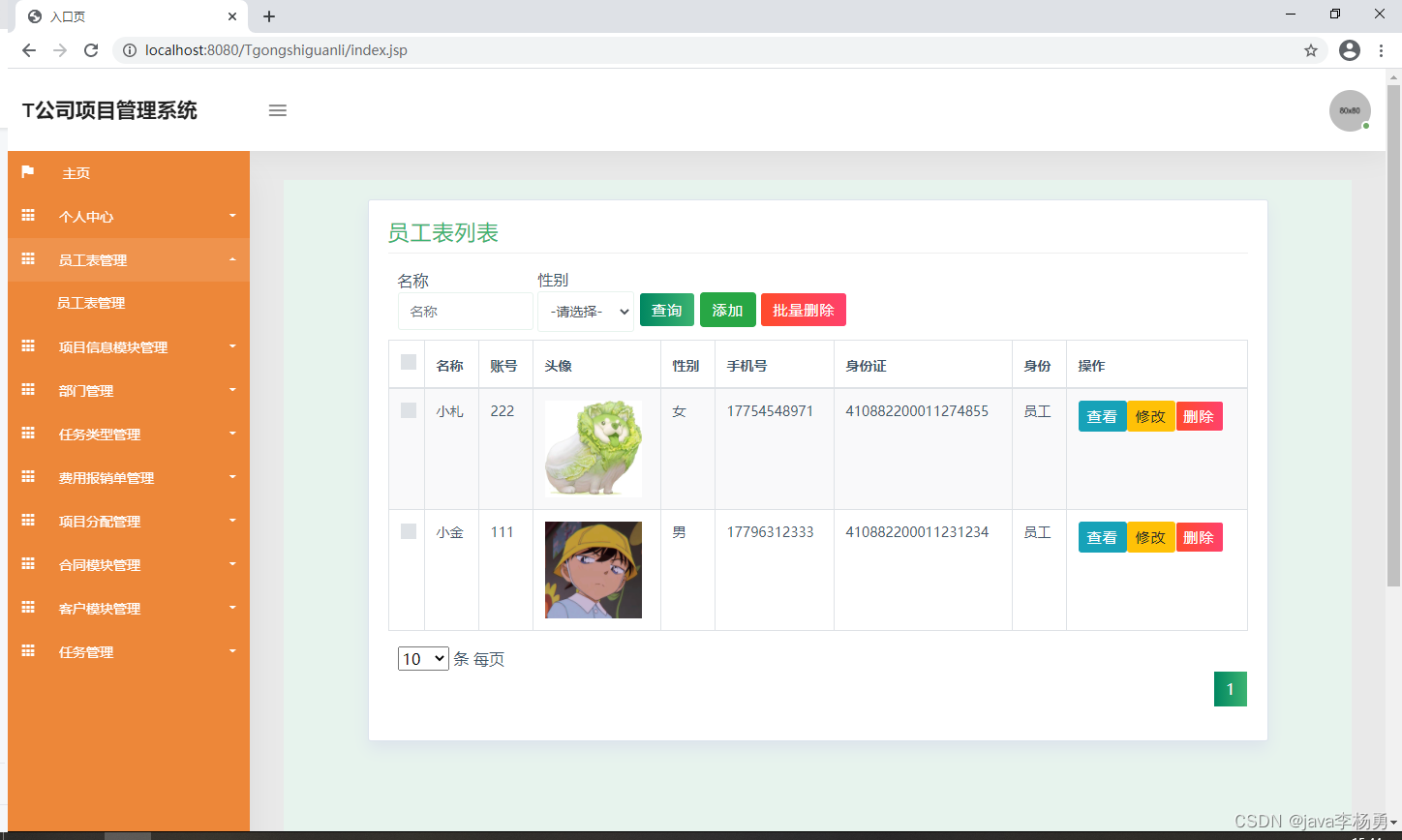This screenshot has width=1402, height=840.
Task: Click the grid icon beside 个人中心
Action: (x=28, y=216)
